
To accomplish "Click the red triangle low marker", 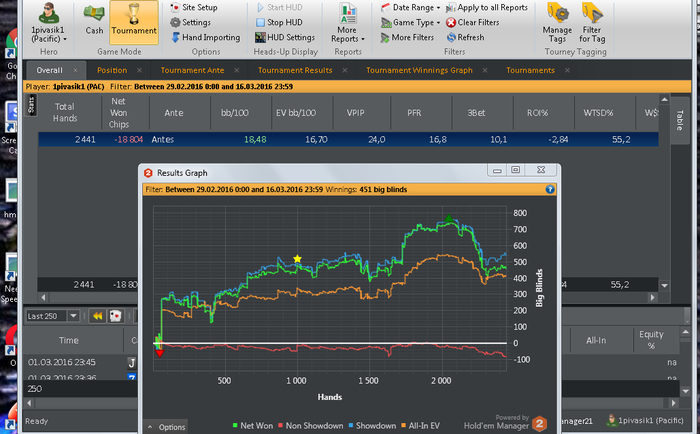I will 159,353.
